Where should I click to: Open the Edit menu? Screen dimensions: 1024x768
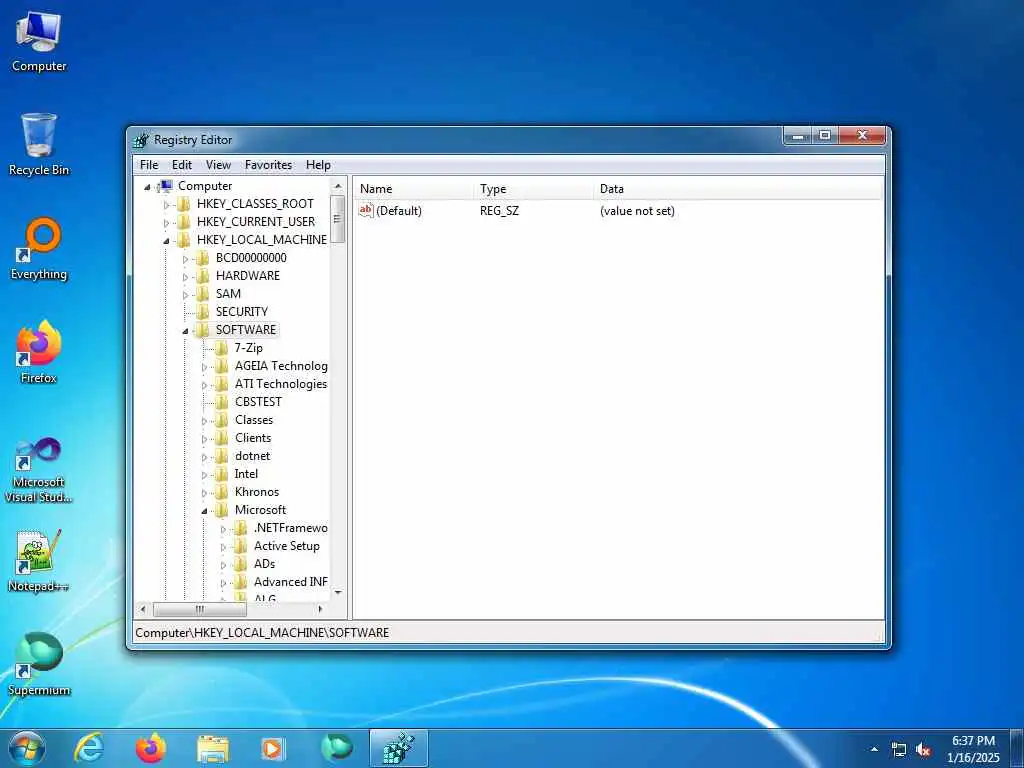point(182,165)
